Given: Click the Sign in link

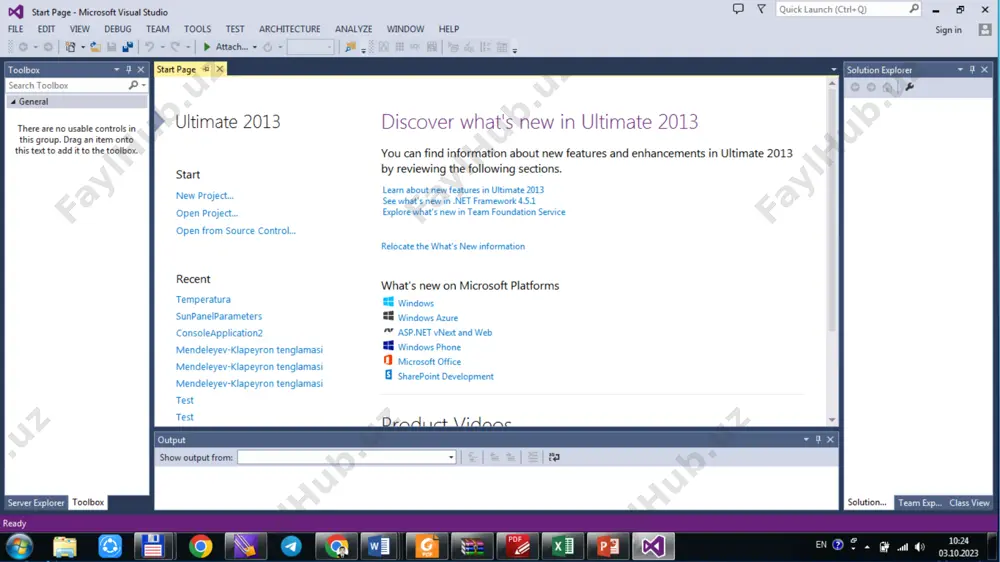Looking at the screenshot, I should (x=948, y=29).
